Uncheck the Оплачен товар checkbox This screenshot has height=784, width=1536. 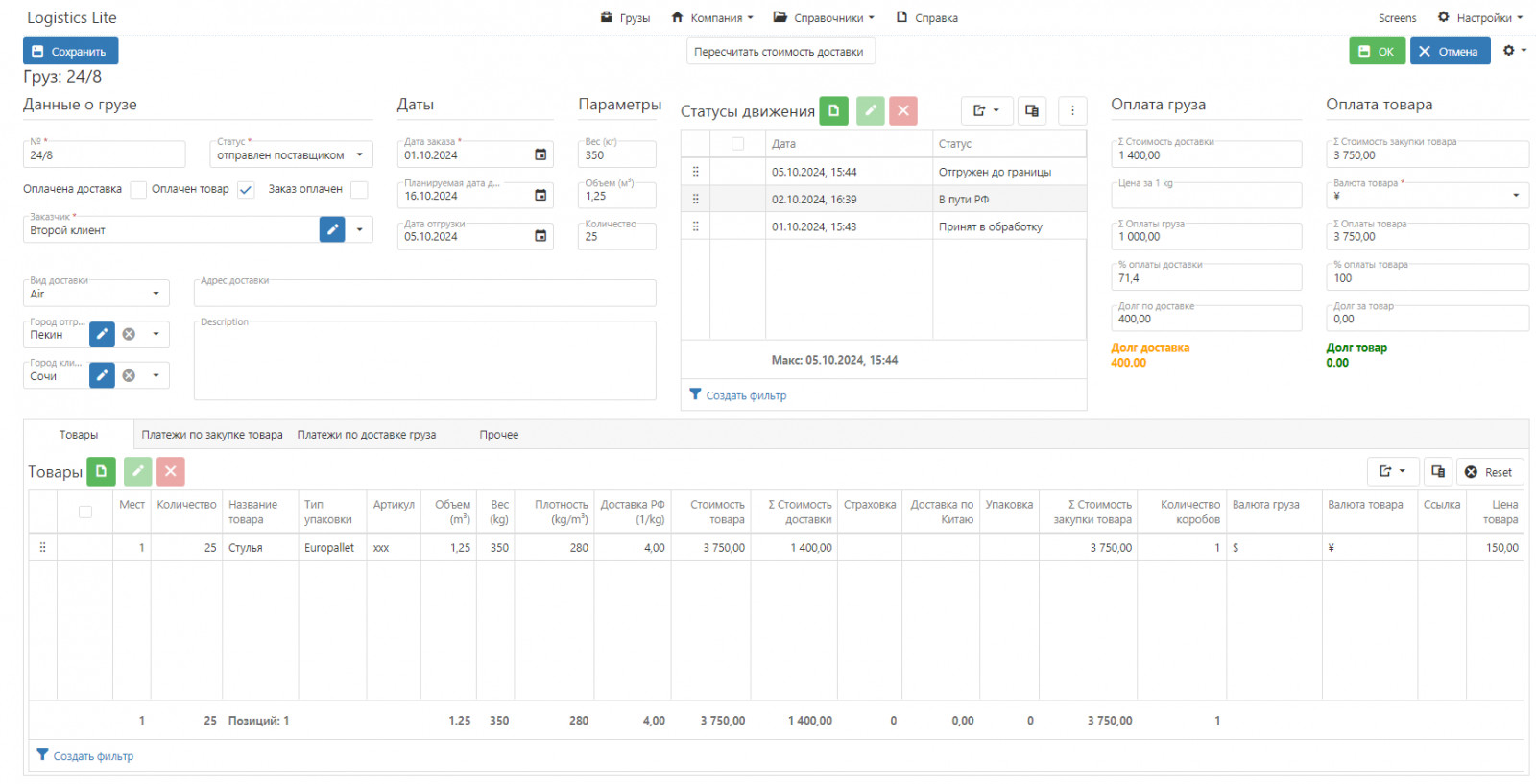tap(246, 190)
